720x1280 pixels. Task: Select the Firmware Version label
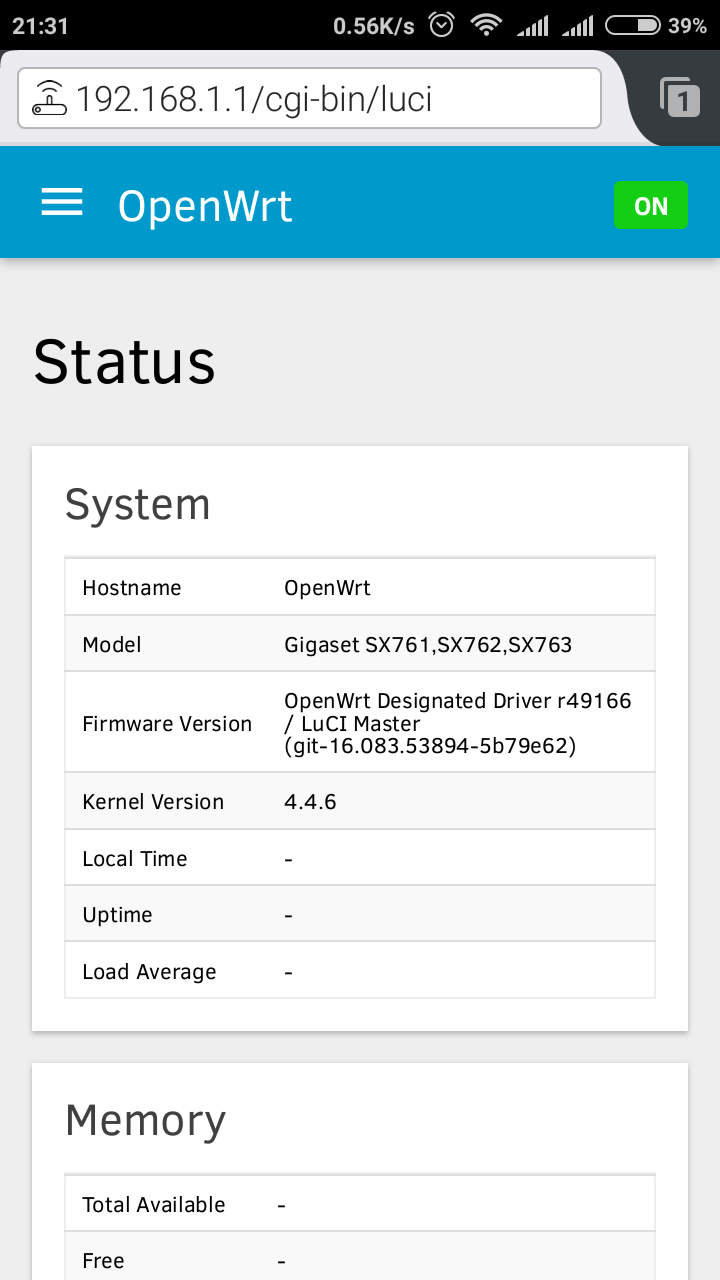(167, 724)
